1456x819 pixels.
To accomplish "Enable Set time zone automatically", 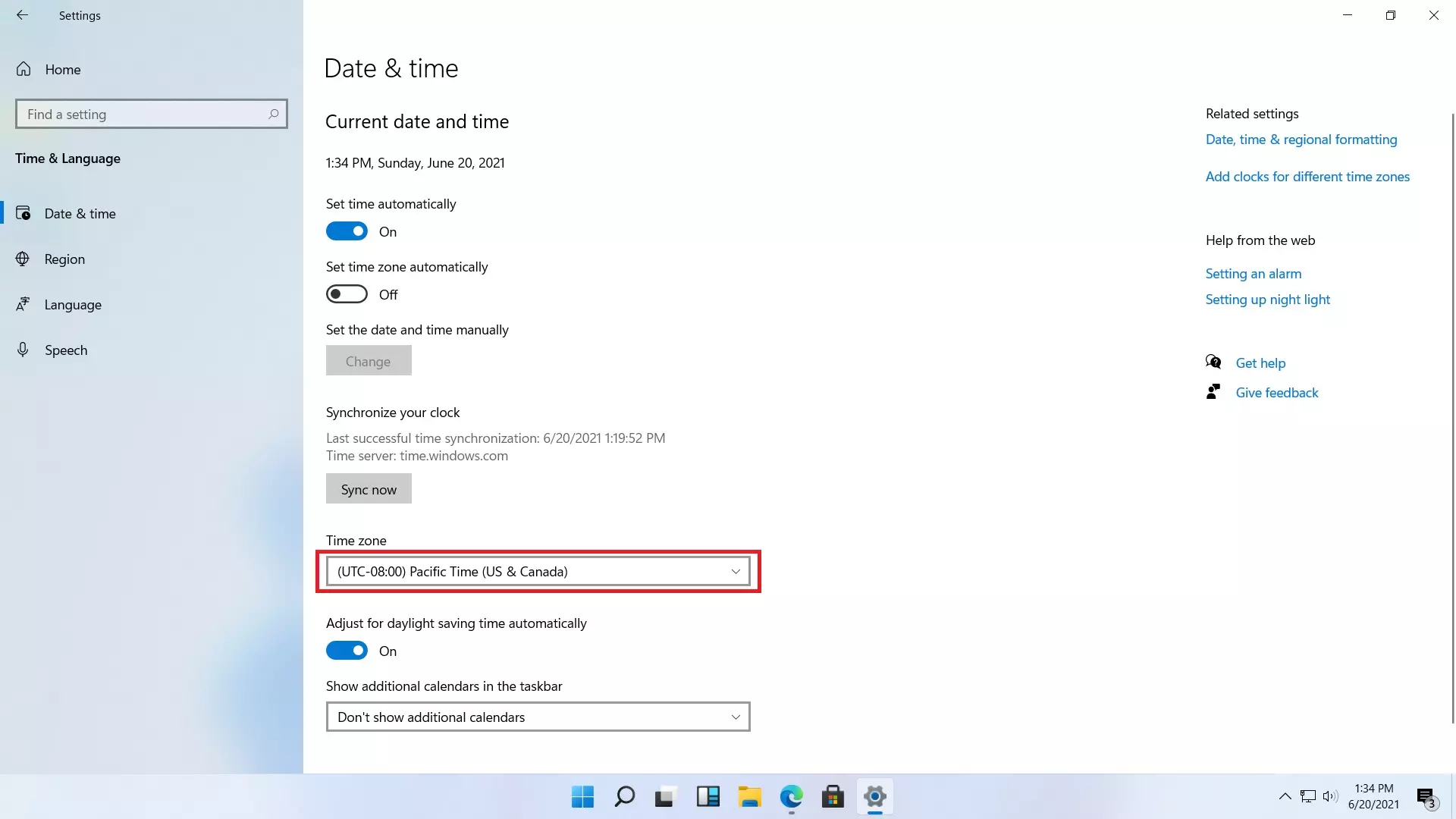I will pyautogui.click(x=347, y=294).
